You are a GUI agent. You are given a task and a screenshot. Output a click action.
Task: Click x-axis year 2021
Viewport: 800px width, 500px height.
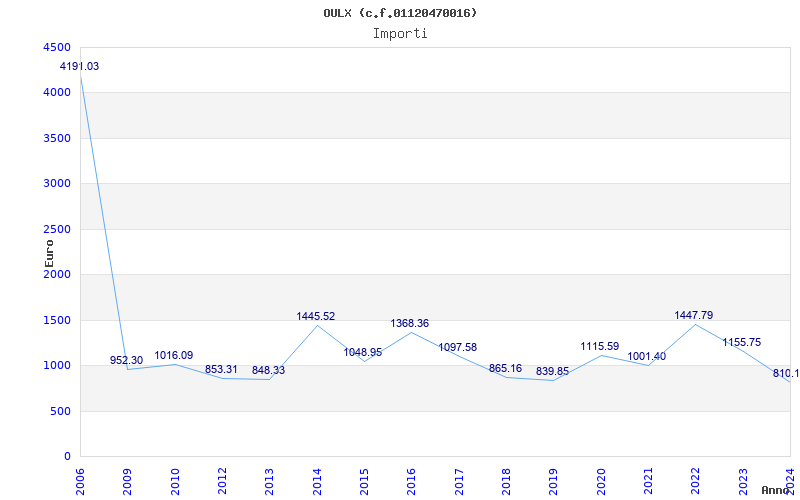tap(648, 482)
